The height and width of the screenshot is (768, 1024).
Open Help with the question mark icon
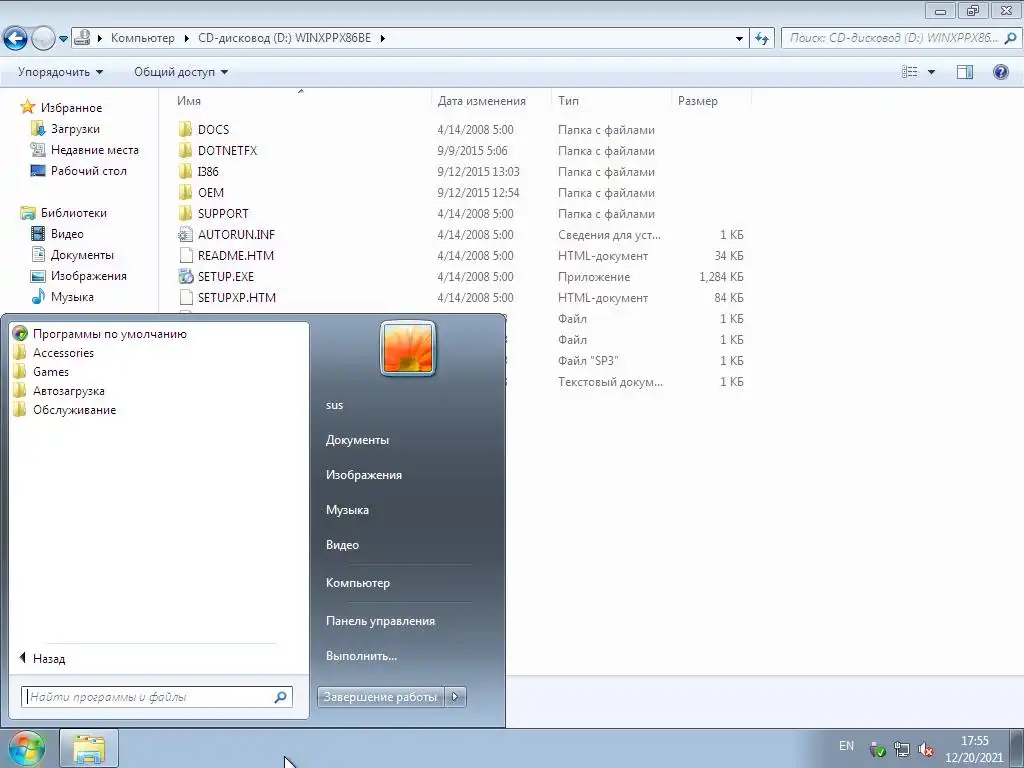(1000, 72)
